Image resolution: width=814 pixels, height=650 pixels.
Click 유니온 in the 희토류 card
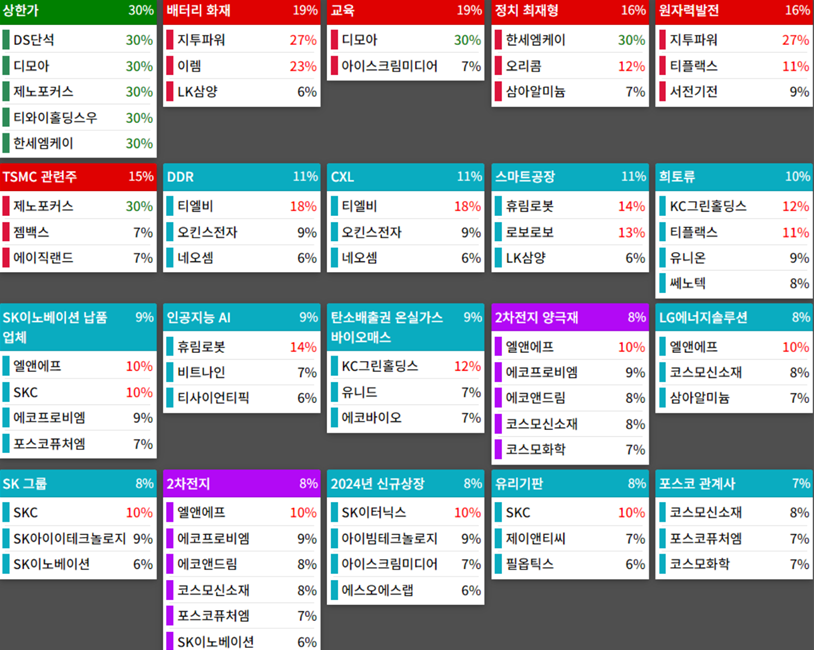735,258
